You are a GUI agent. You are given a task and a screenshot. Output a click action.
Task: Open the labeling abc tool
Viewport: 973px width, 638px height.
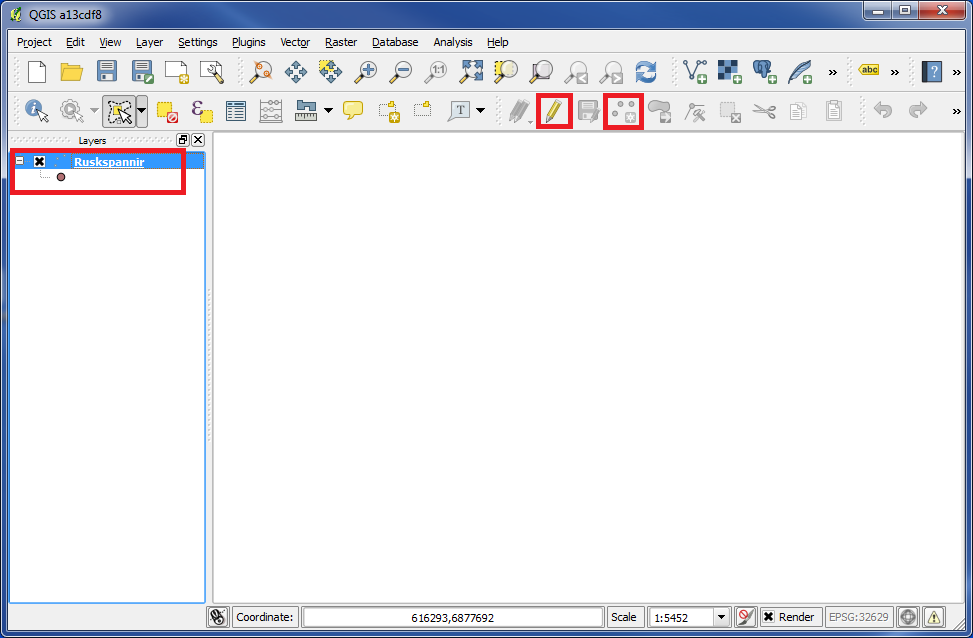[869, 70]
